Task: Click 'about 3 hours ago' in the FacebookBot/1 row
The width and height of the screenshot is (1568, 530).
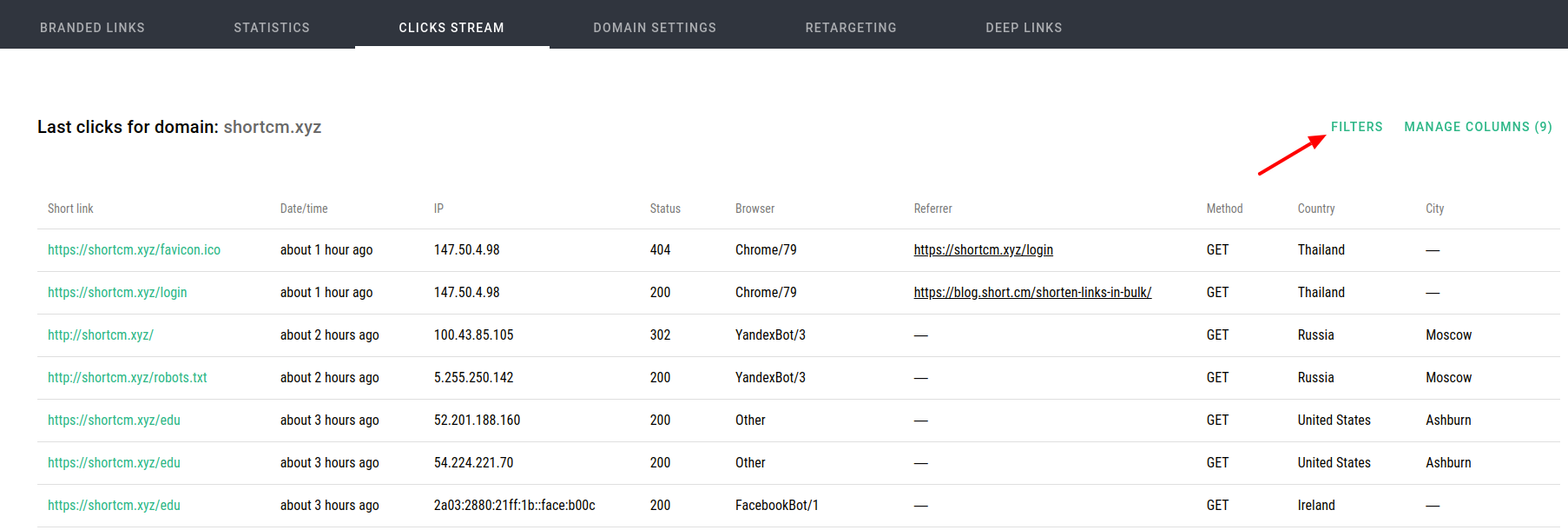Action: (x=330, y=506)
